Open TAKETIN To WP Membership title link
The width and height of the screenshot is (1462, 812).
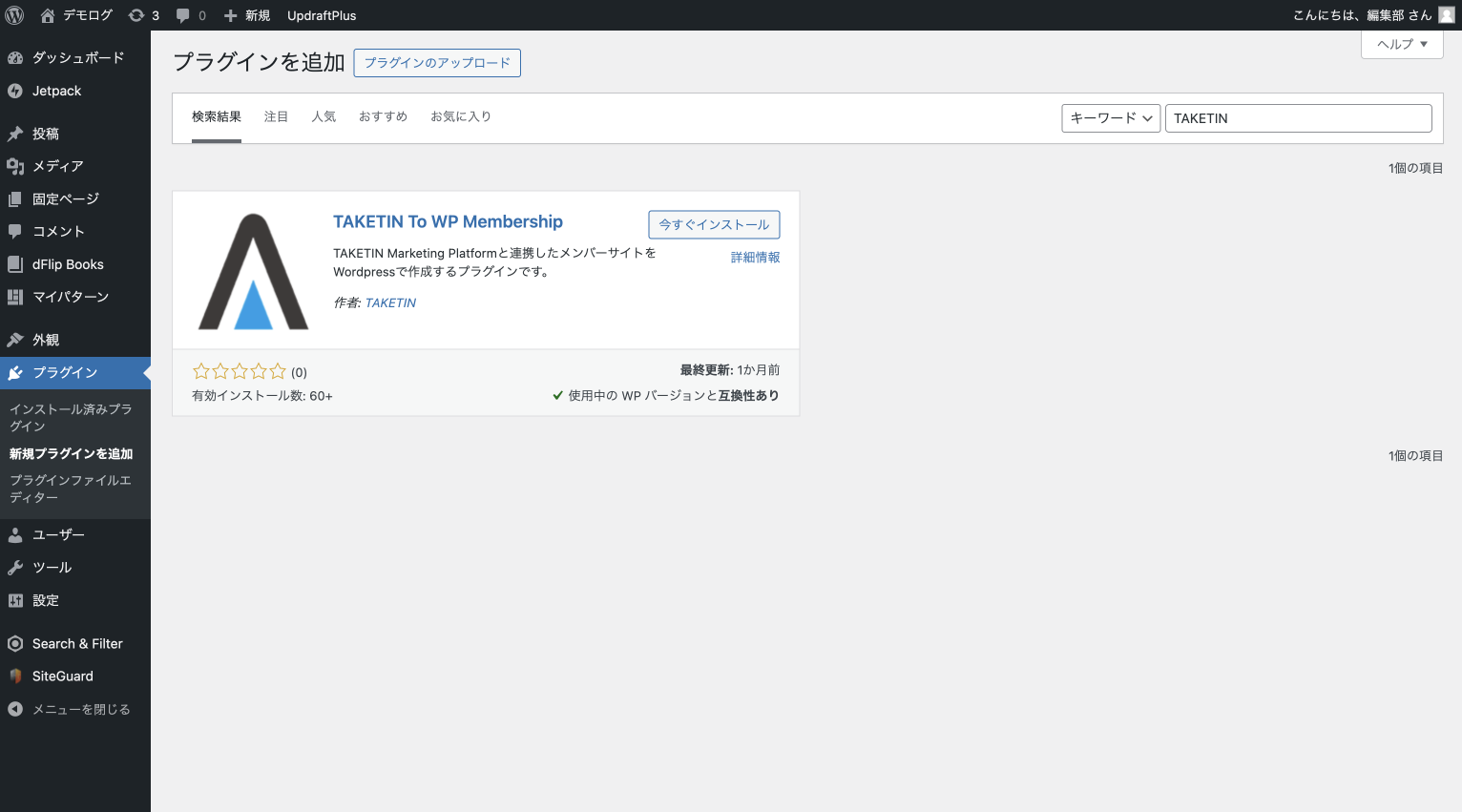[x=448, y=221]
